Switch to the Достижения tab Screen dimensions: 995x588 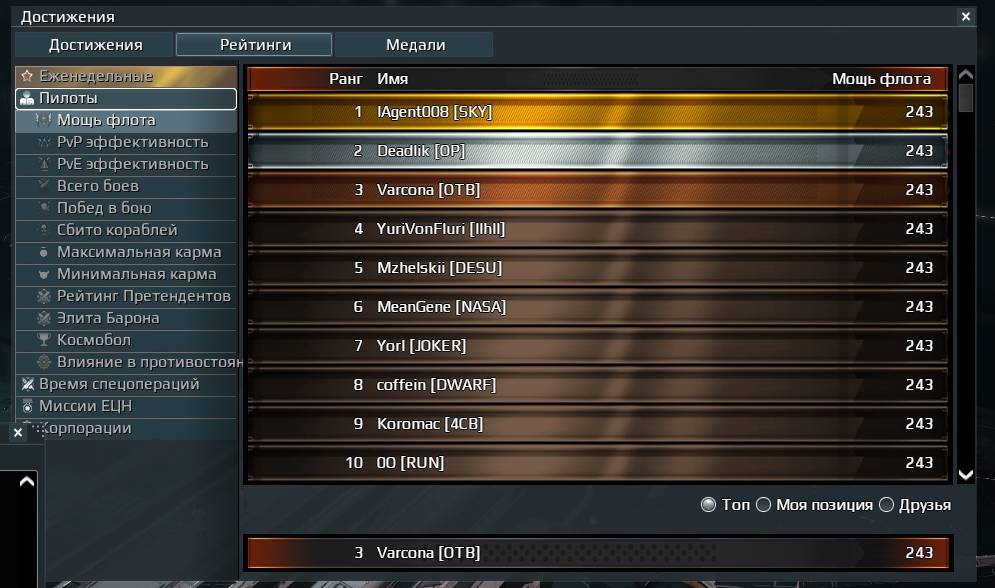[x=95, y=45]
